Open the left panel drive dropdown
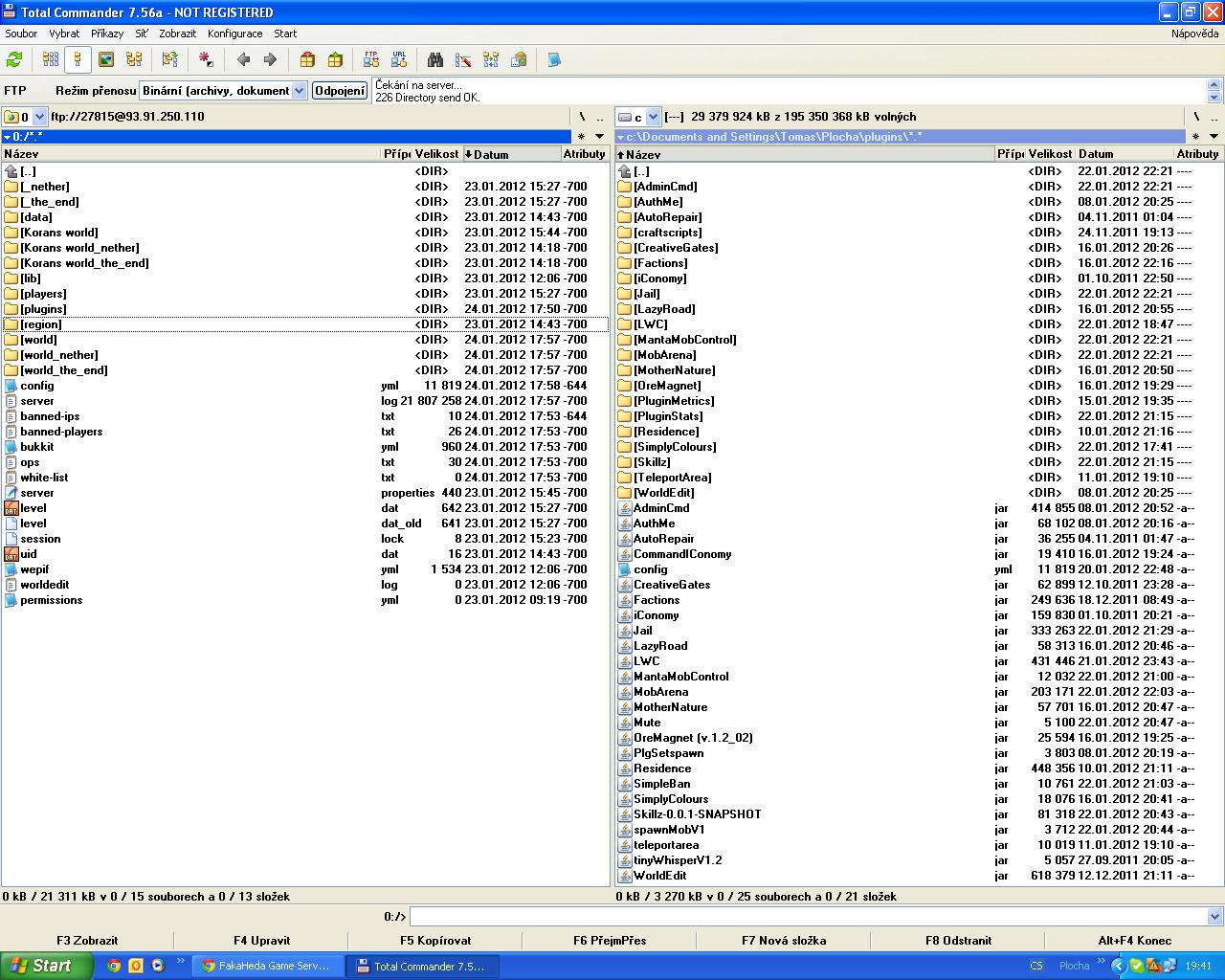The image size is (1225, 980). pyautogui.click(x=39, y=117)
